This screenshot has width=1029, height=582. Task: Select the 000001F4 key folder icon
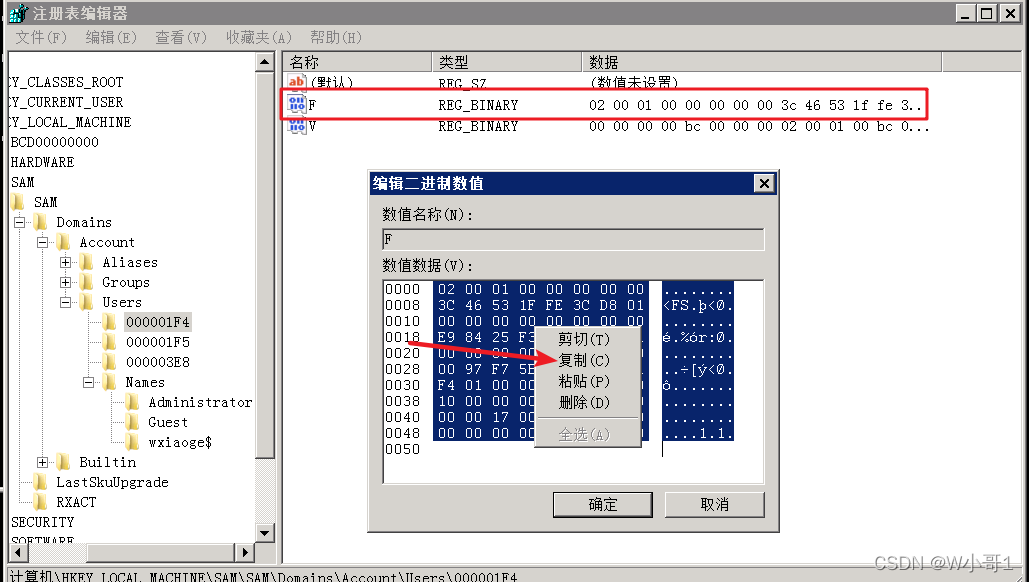[110, 322]
